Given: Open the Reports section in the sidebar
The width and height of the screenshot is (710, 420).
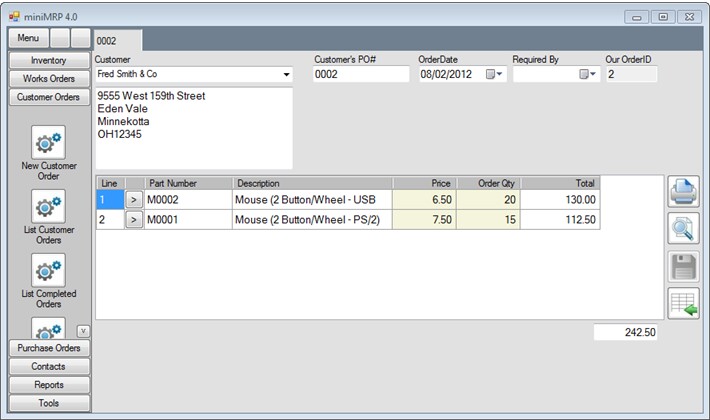Looking at the screenshot, I should click(x=48, y=385).
